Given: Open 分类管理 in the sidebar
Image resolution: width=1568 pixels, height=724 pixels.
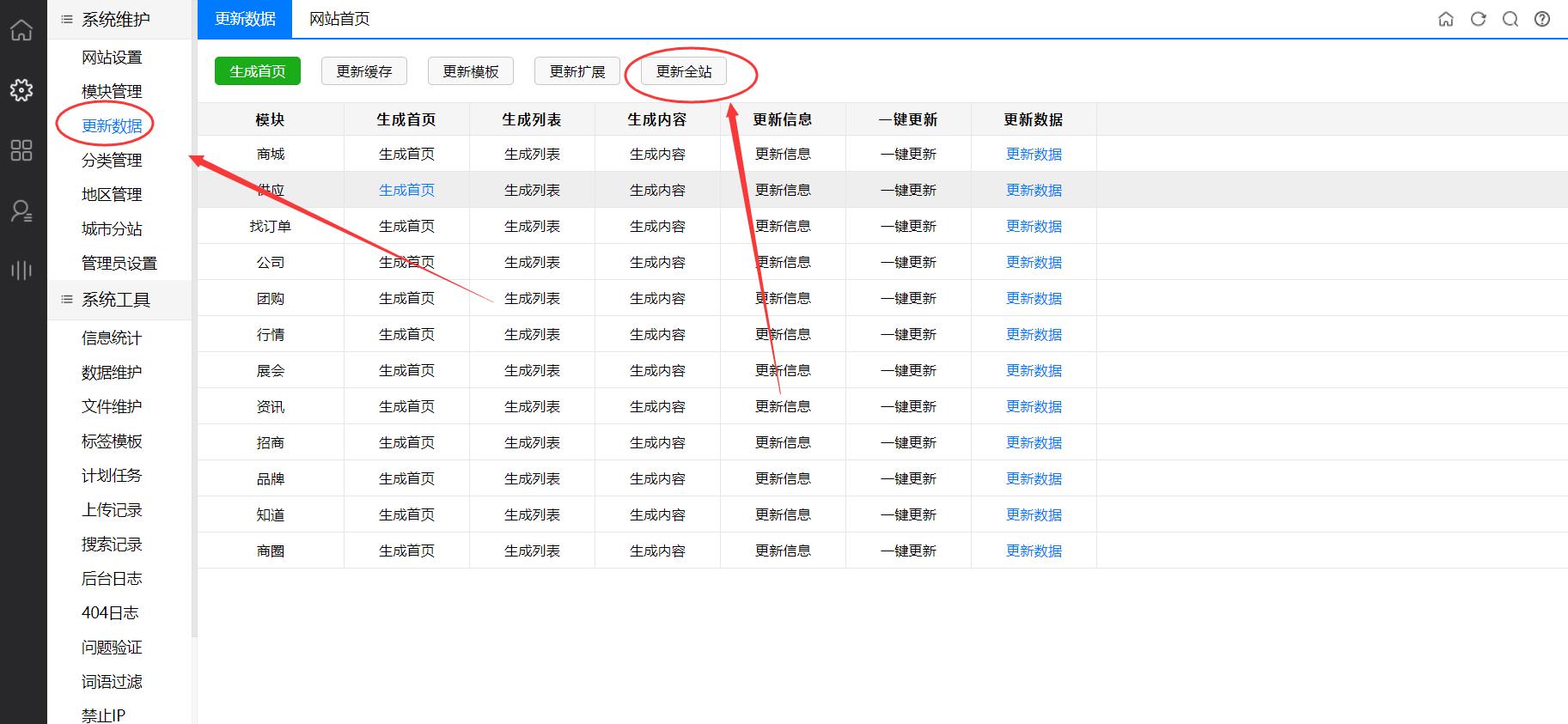Looking at the screenshot, I should (112, 161).
